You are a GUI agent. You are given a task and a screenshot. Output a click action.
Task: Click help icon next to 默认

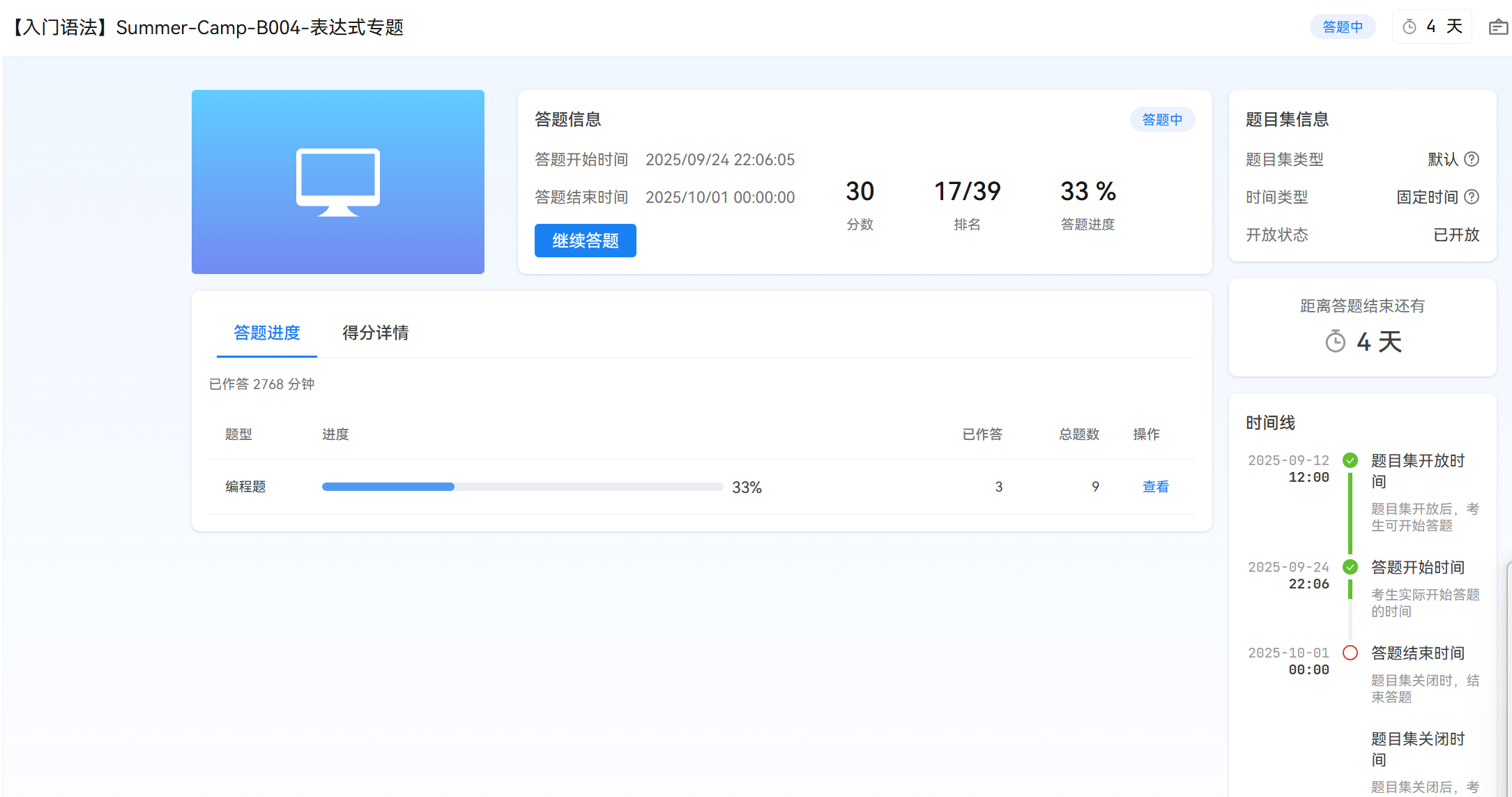[x=1472, y=159]
